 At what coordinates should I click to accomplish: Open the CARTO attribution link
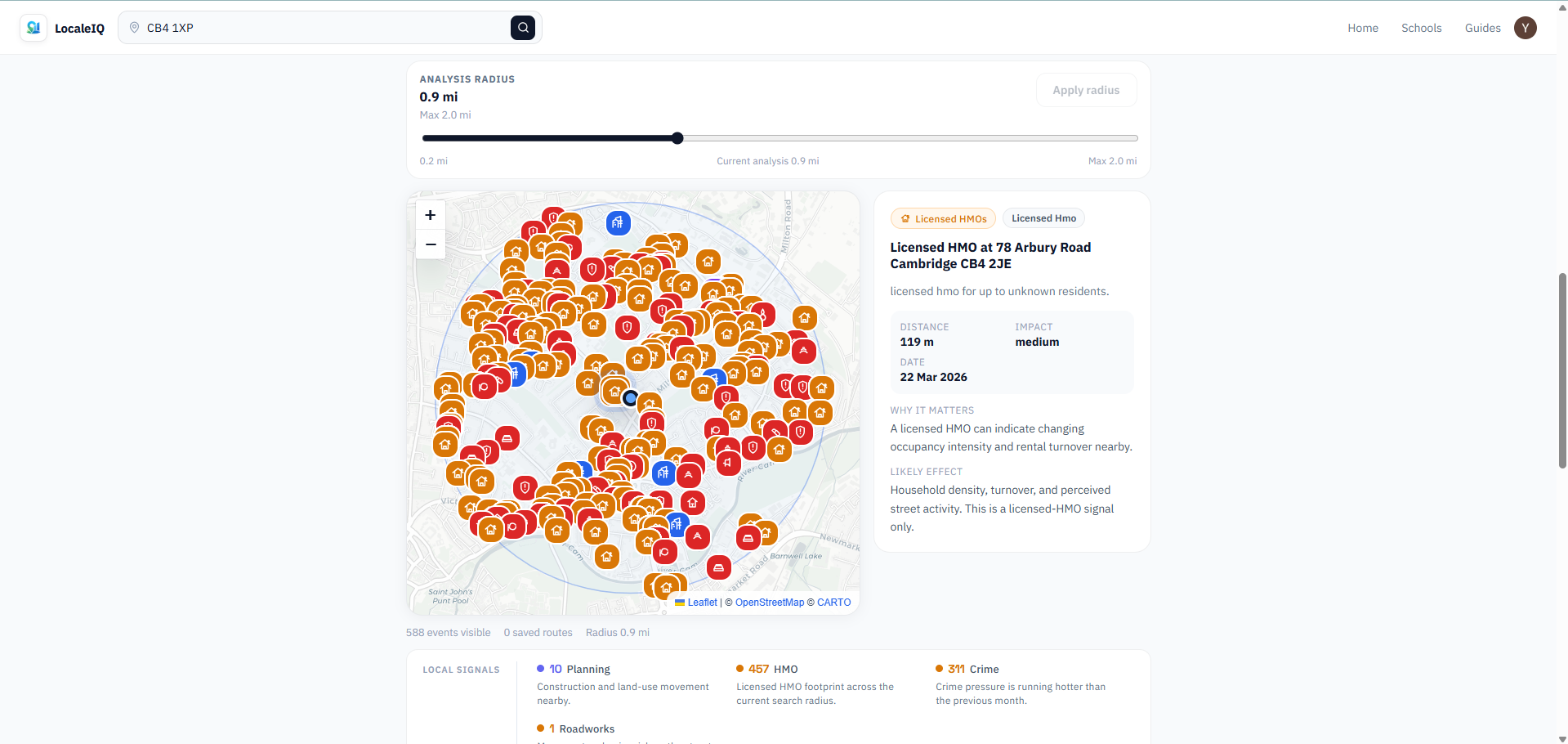833,602
